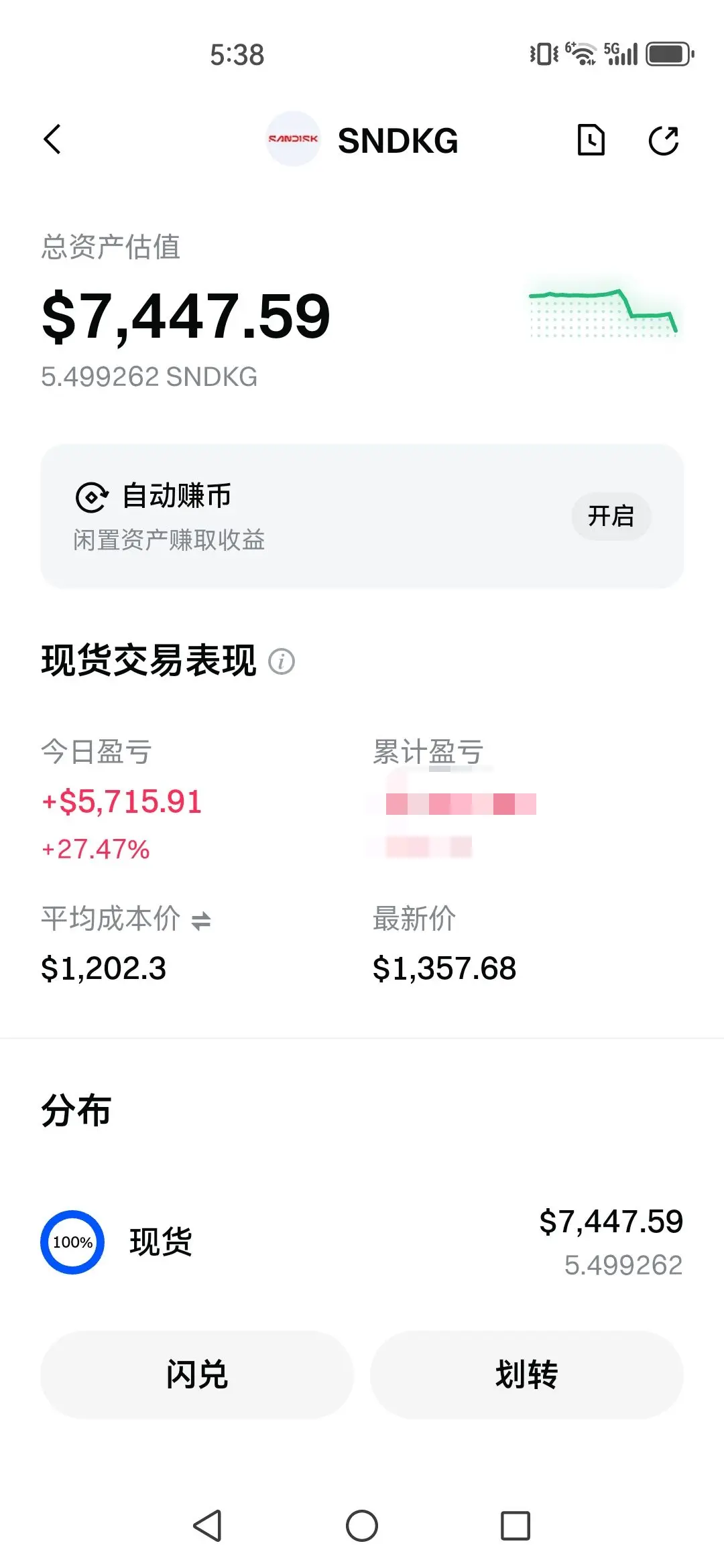Select the 现货 distribution row
This screenshot has height=1568, width=724.
[x=362, y=1242]
